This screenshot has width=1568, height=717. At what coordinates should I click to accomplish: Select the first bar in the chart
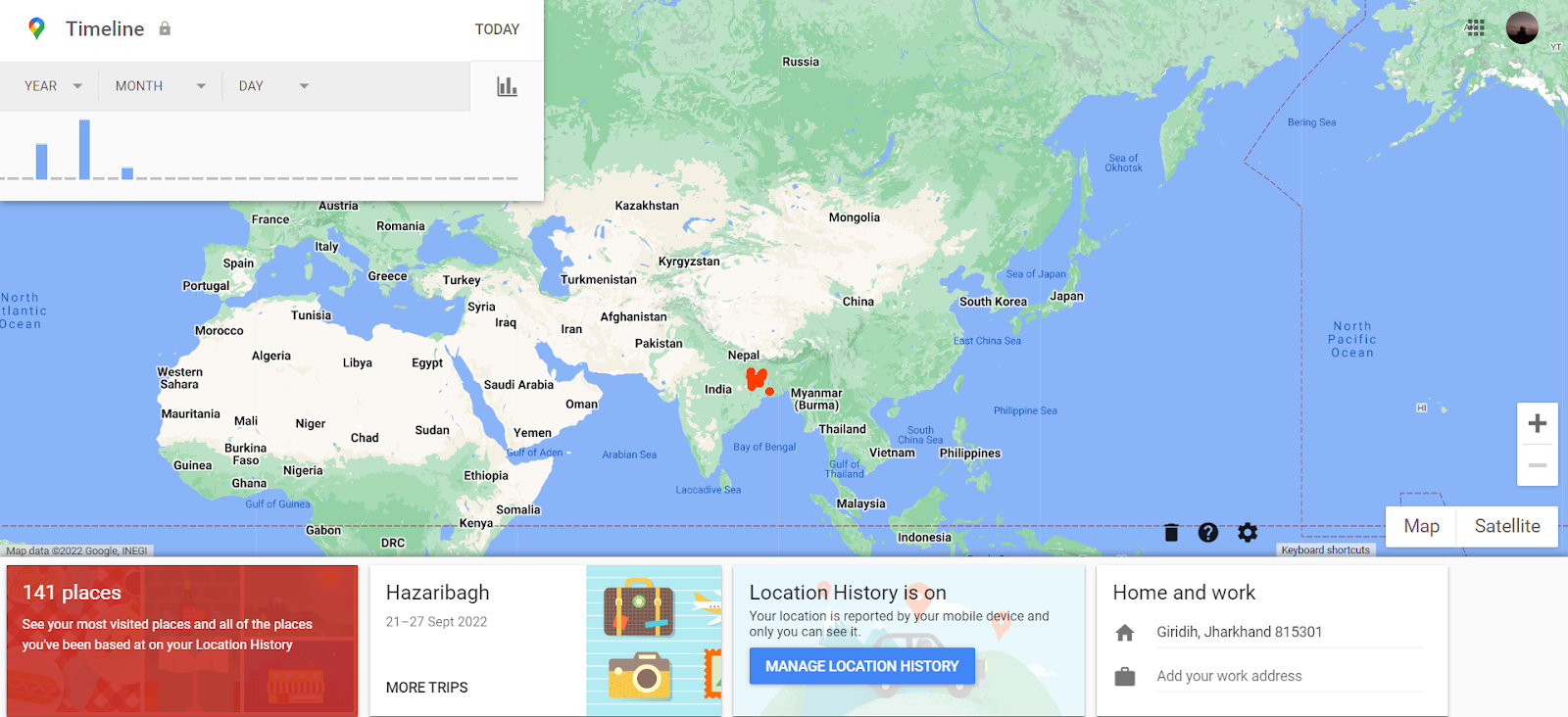click(41, 162)
